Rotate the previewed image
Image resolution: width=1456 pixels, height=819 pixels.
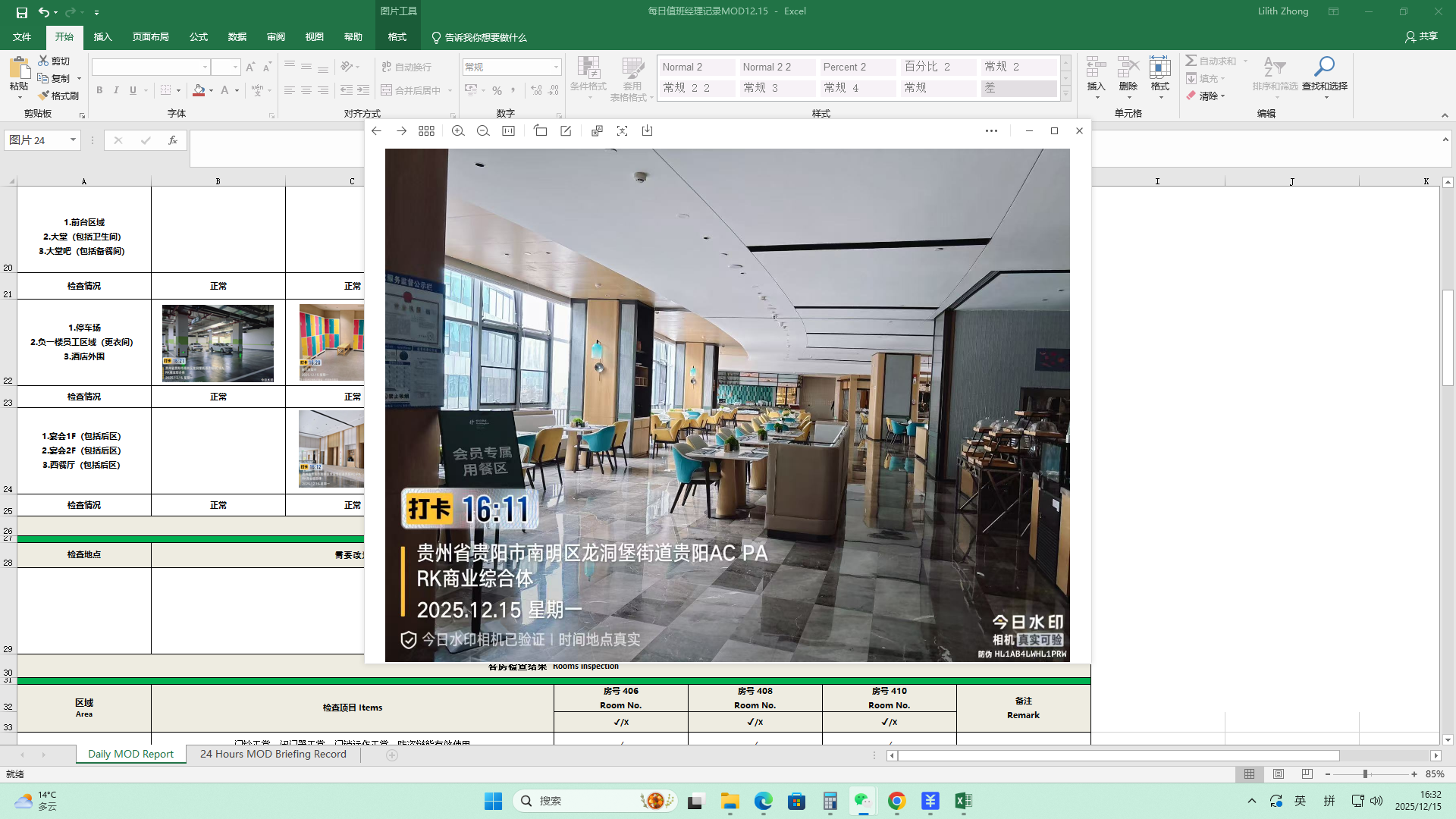[x=540, y=131]
